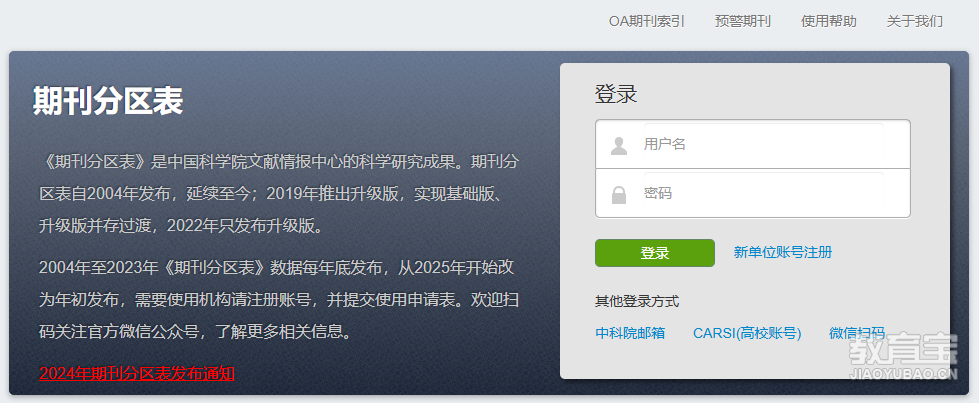
Task: Log in via 中科院邮箱
Action: click(x=630, y=333)
